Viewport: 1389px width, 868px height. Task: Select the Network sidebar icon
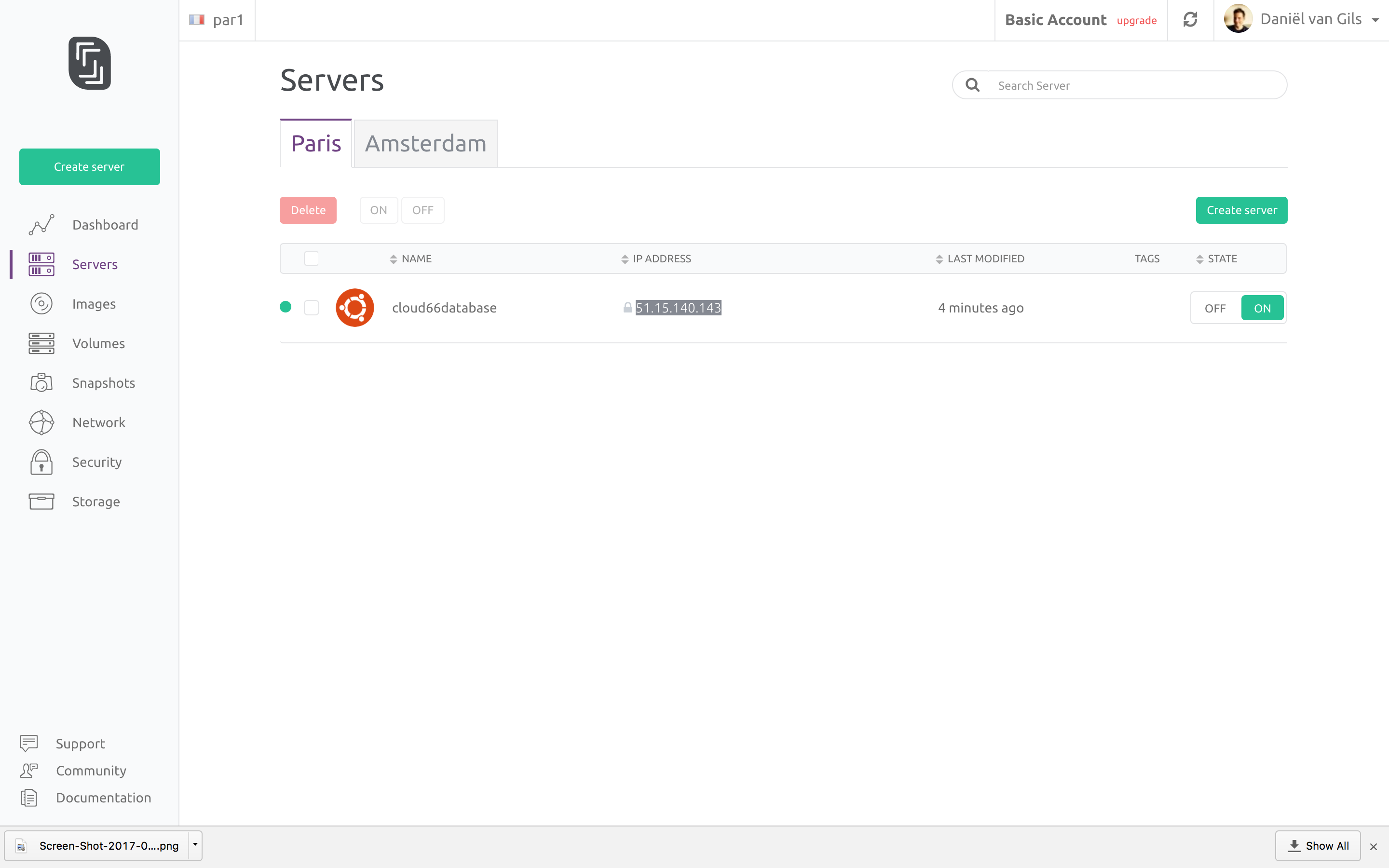pyautogui.click(x=41, y=422)
